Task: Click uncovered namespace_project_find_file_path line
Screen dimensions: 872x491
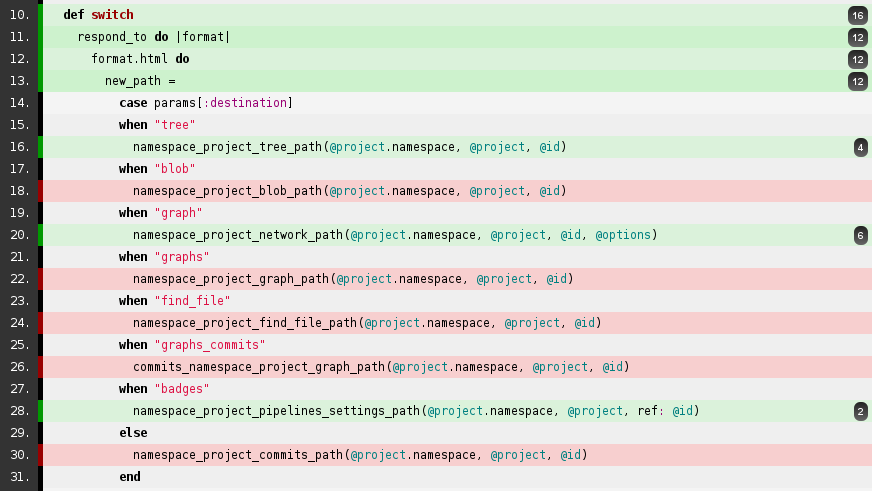Action: [x=367, y=323]
